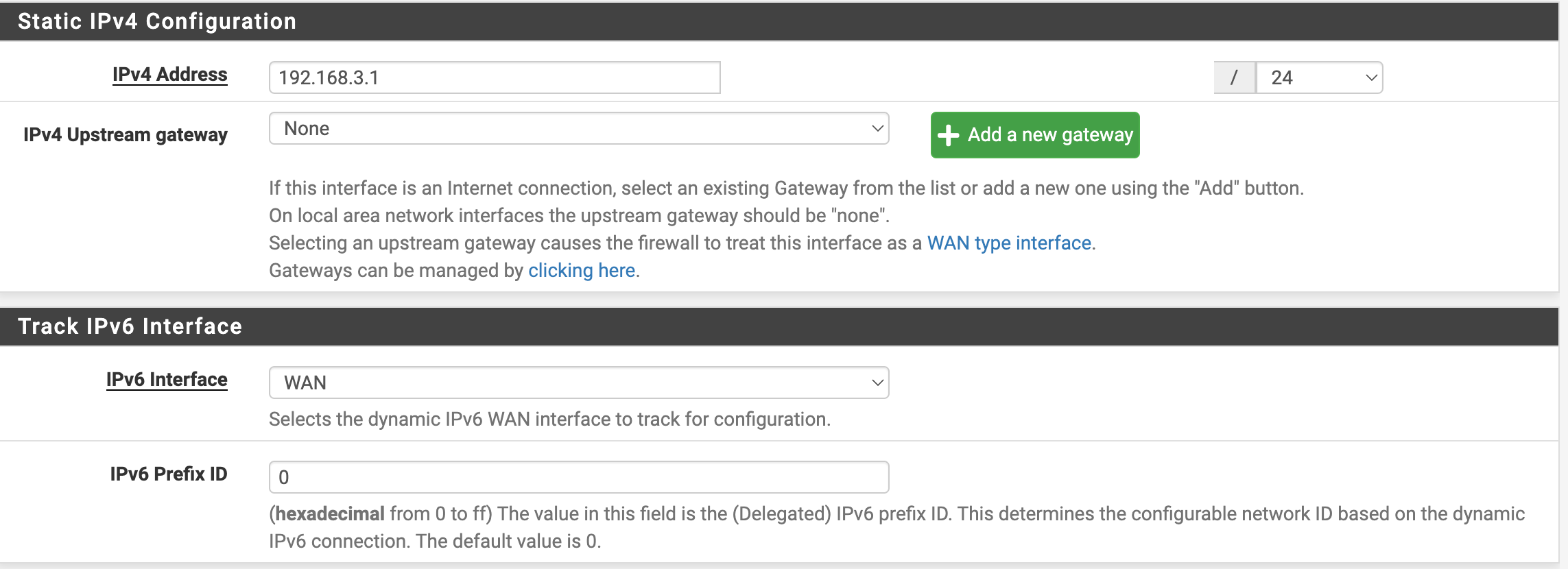This screenshot has width=1568, height=569.
Task: Open the WAN type interface link
Action: click(1009, 243)
